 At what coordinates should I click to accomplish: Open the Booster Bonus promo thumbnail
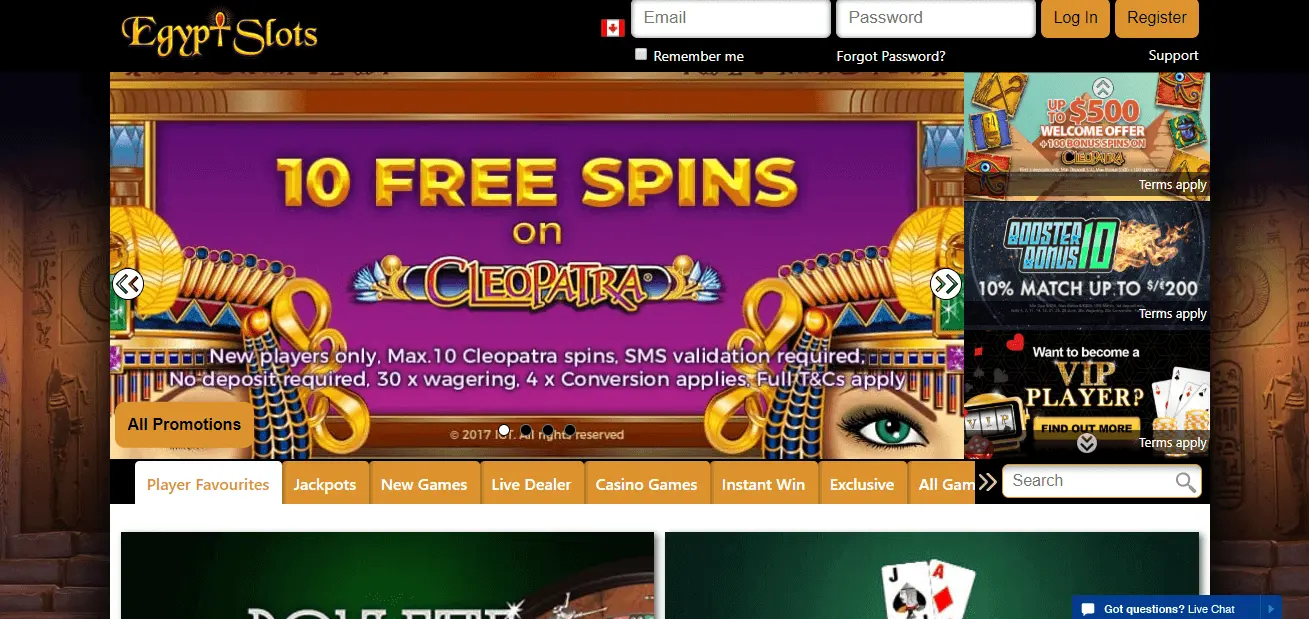pyautogui.click(x=1087, y=264)
